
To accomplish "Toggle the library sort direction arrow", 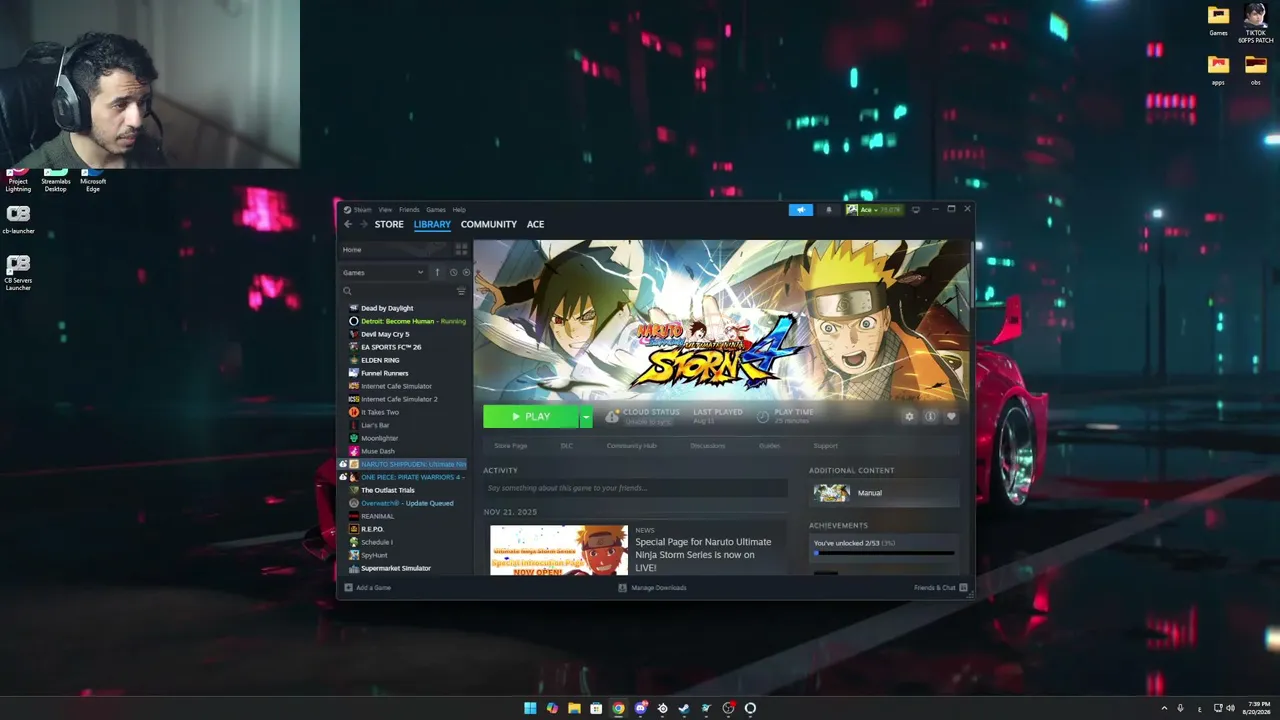I will coord(437,272).
